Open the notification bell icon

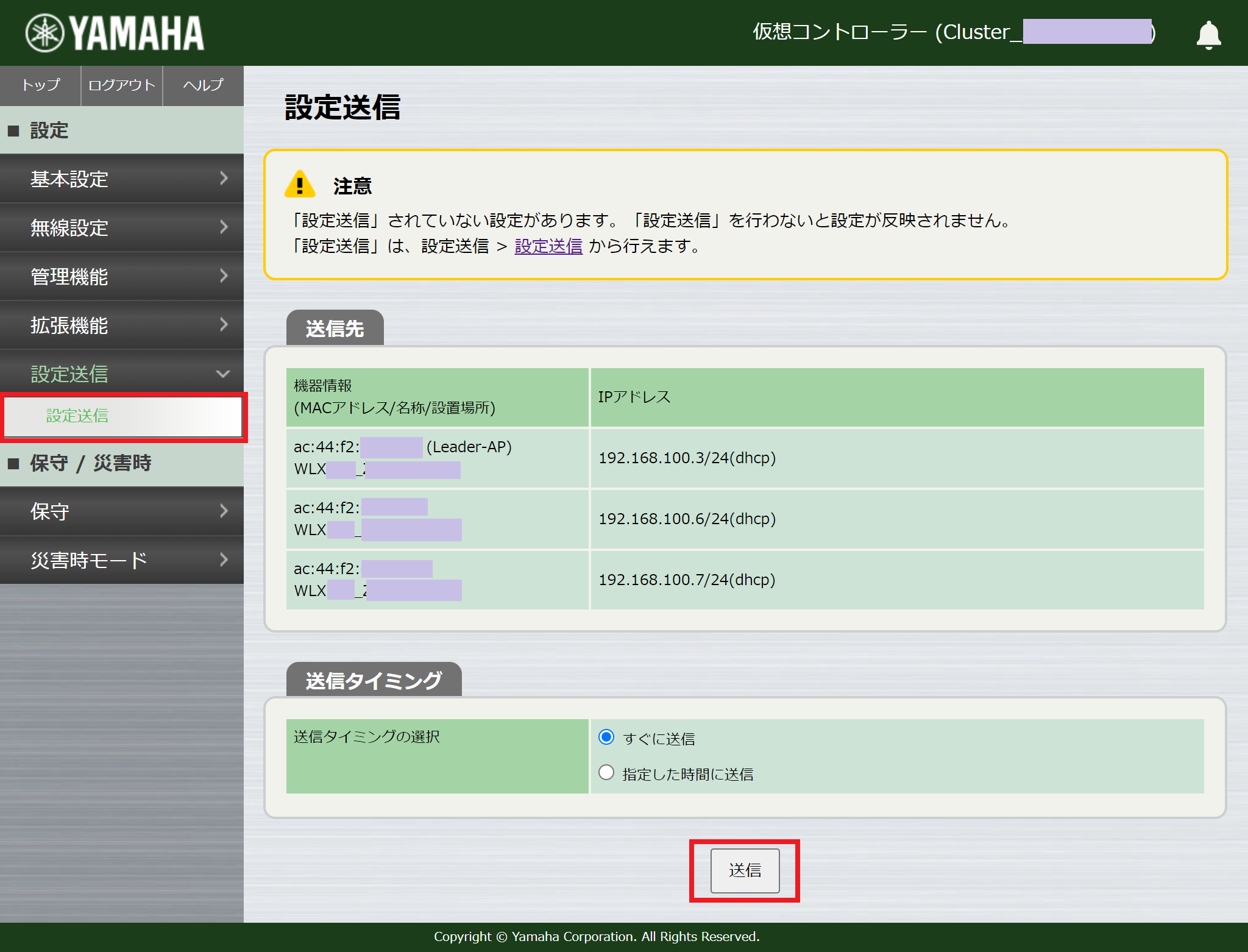(1208, 34)
